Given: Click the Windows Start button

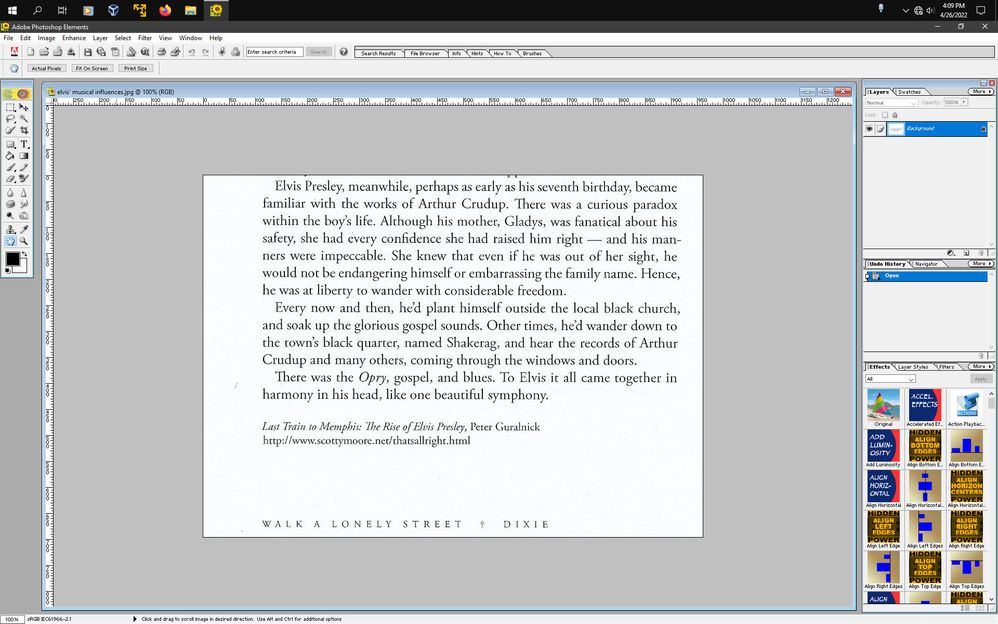Looking at the screenshot, I should 12,10.
